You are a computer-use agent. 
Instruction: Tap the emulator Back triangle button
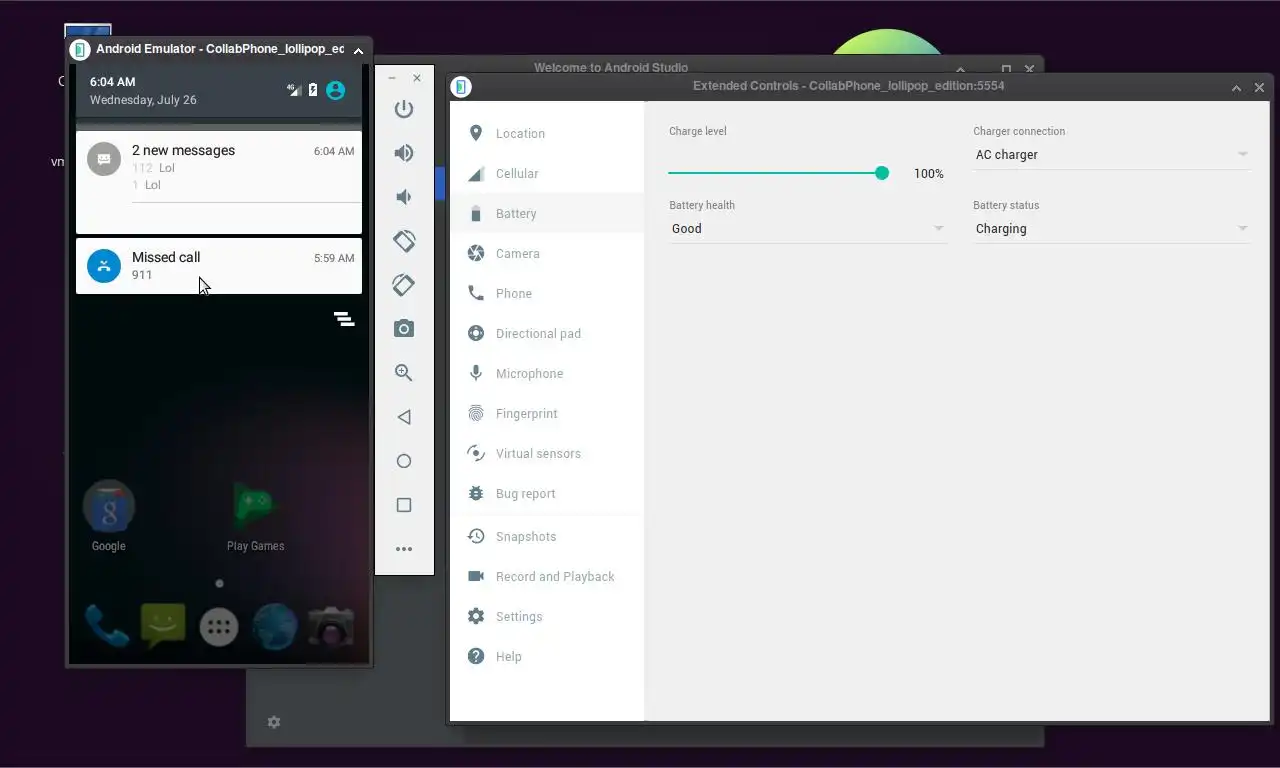[404, 417]
